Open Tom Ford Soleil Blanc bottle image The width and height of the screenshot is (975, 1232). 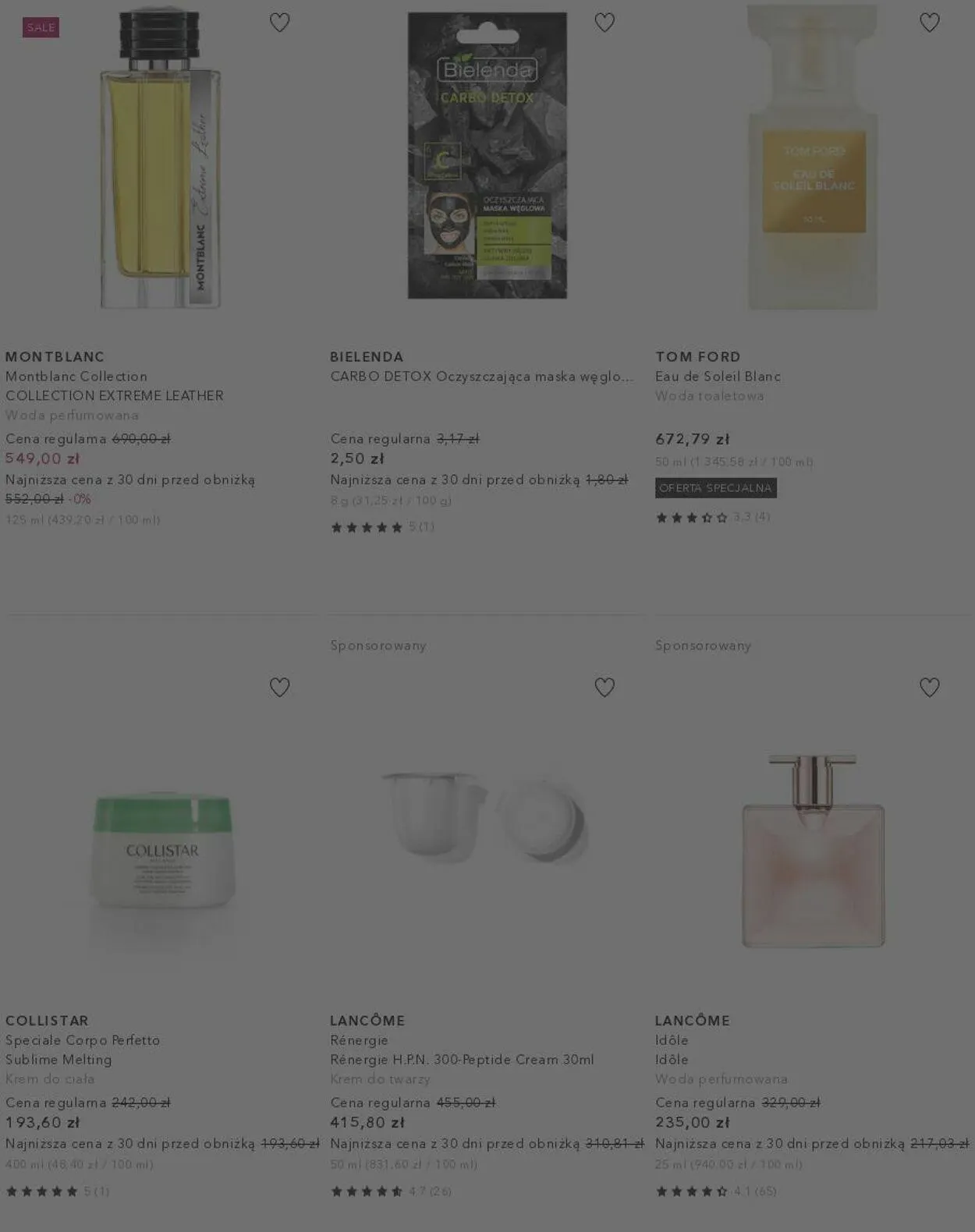coord(813,156)
